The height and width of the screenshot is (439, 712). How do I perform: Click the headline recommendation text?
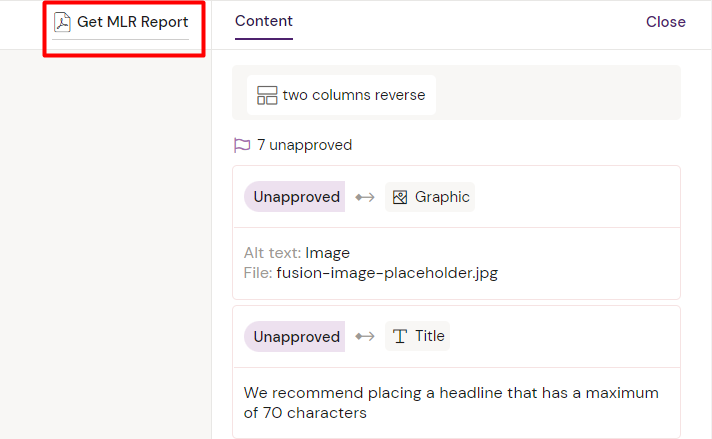451,402
